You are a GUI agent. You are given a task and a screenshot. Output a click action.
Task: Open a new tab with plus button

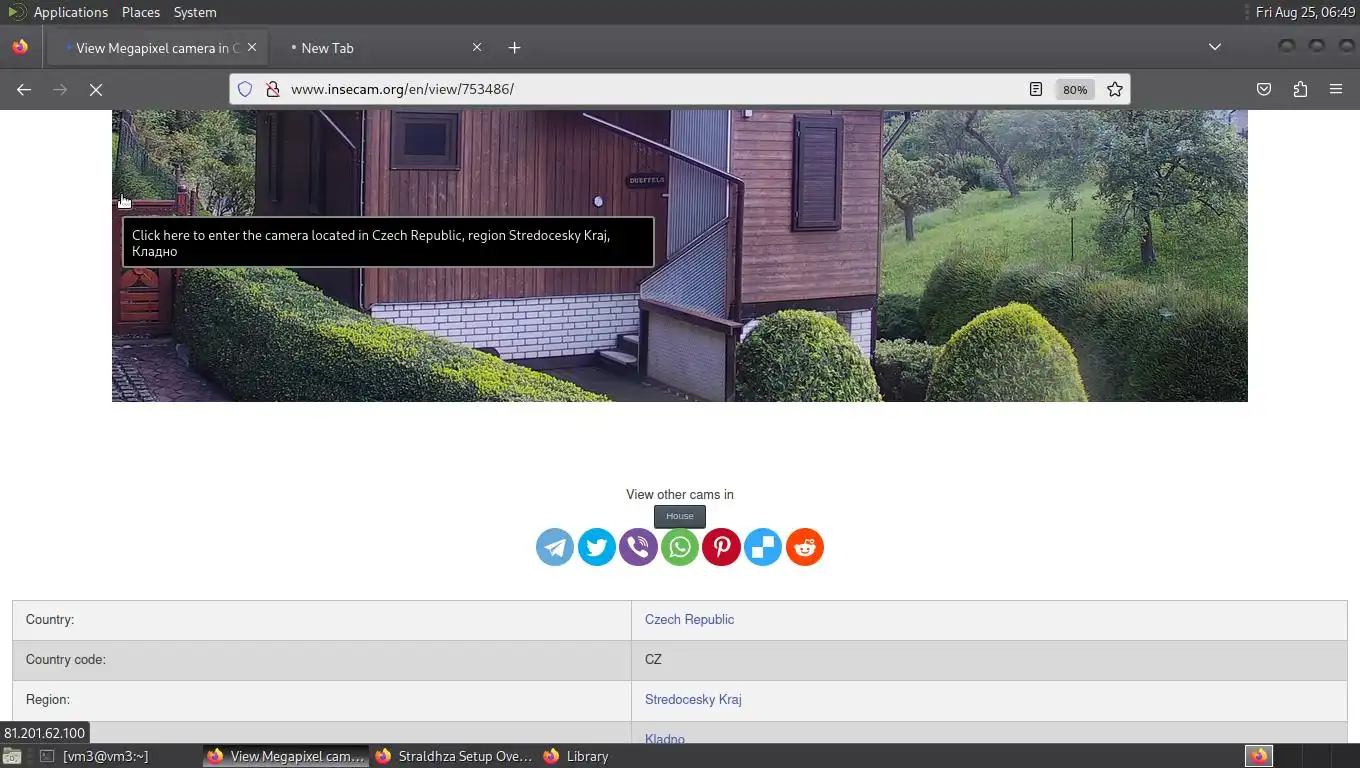514,47
